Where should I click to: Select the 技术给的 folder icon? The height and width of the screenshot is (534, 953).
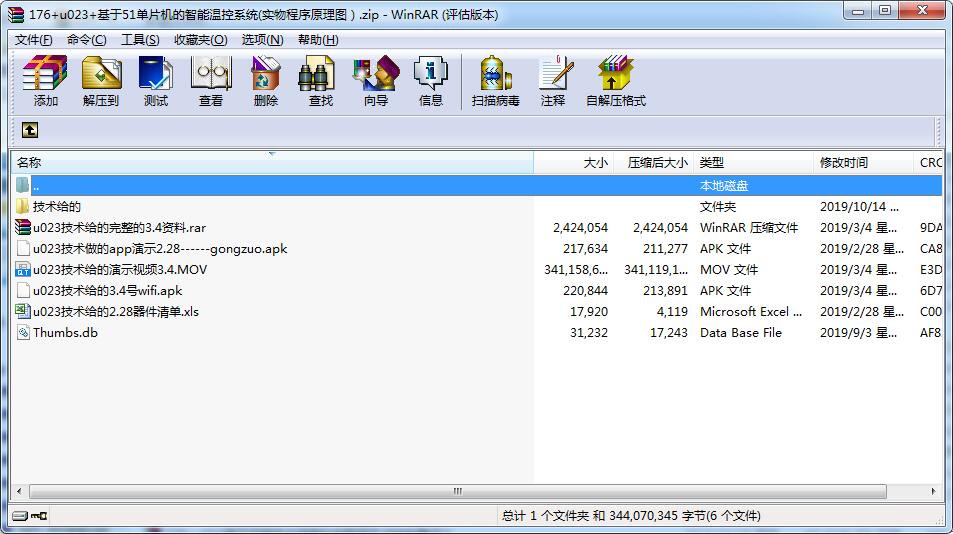pos(22,206)
